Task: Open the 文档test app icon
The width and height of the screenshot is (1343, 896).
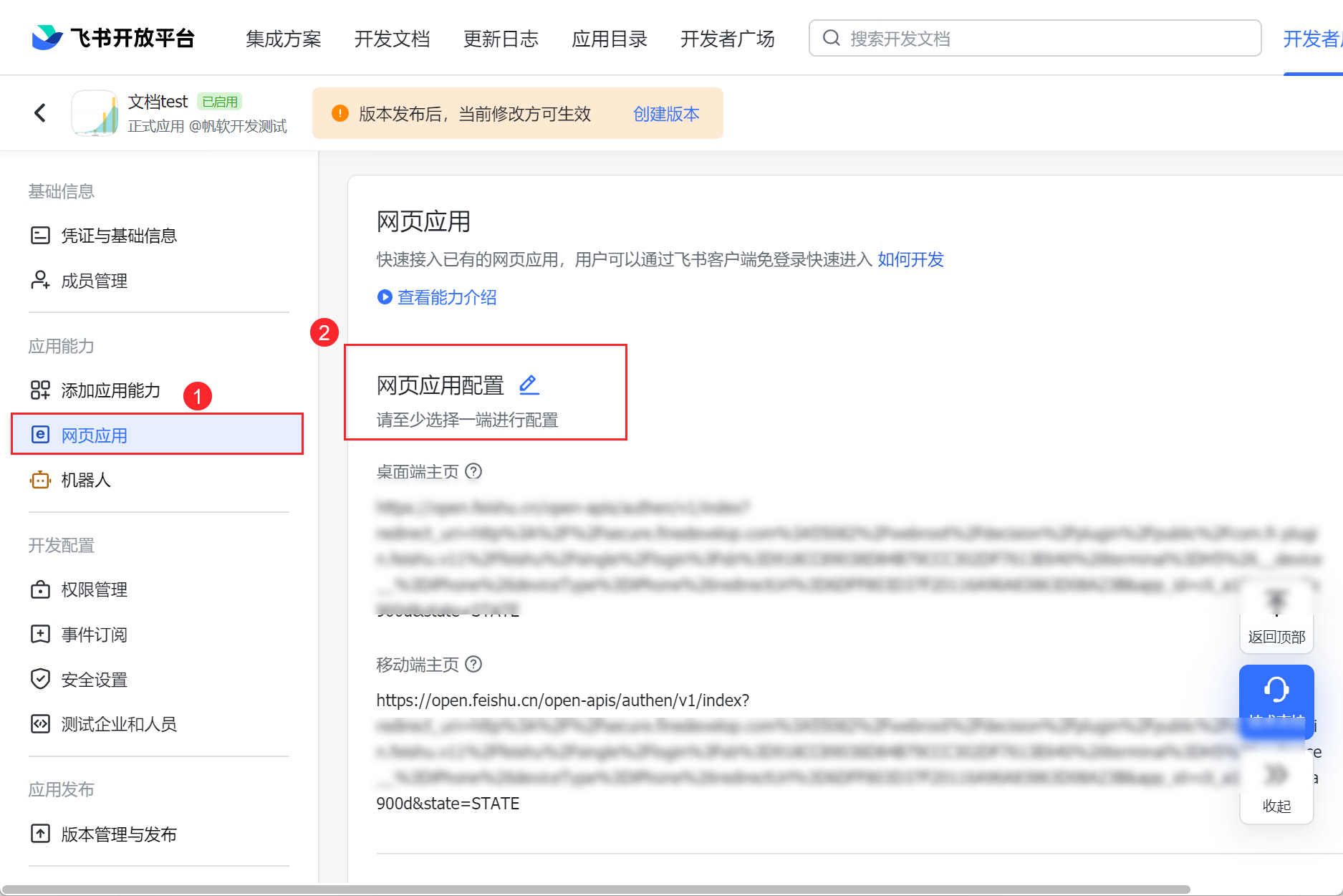Action: (x=95, y=112)
